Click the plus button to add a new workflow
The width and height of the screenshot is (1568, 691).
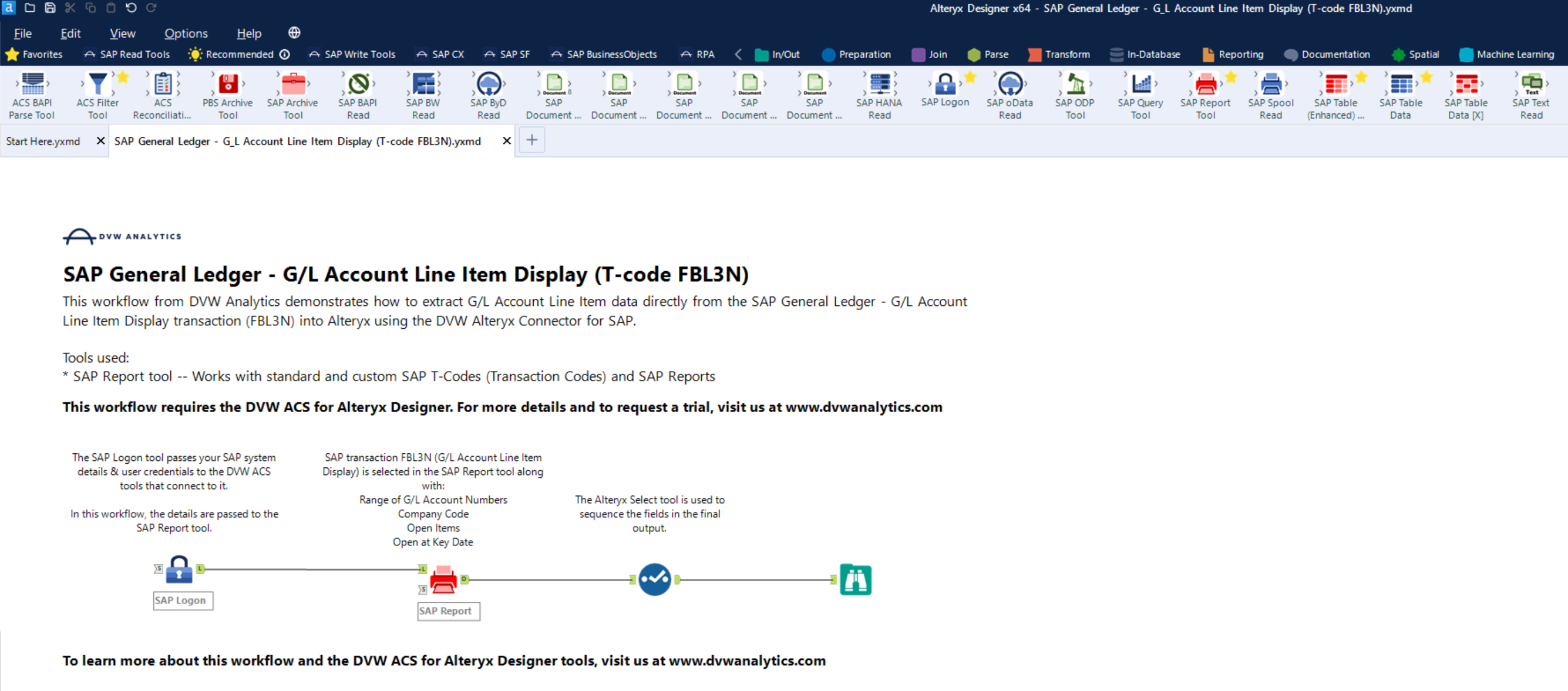point(531,140)
